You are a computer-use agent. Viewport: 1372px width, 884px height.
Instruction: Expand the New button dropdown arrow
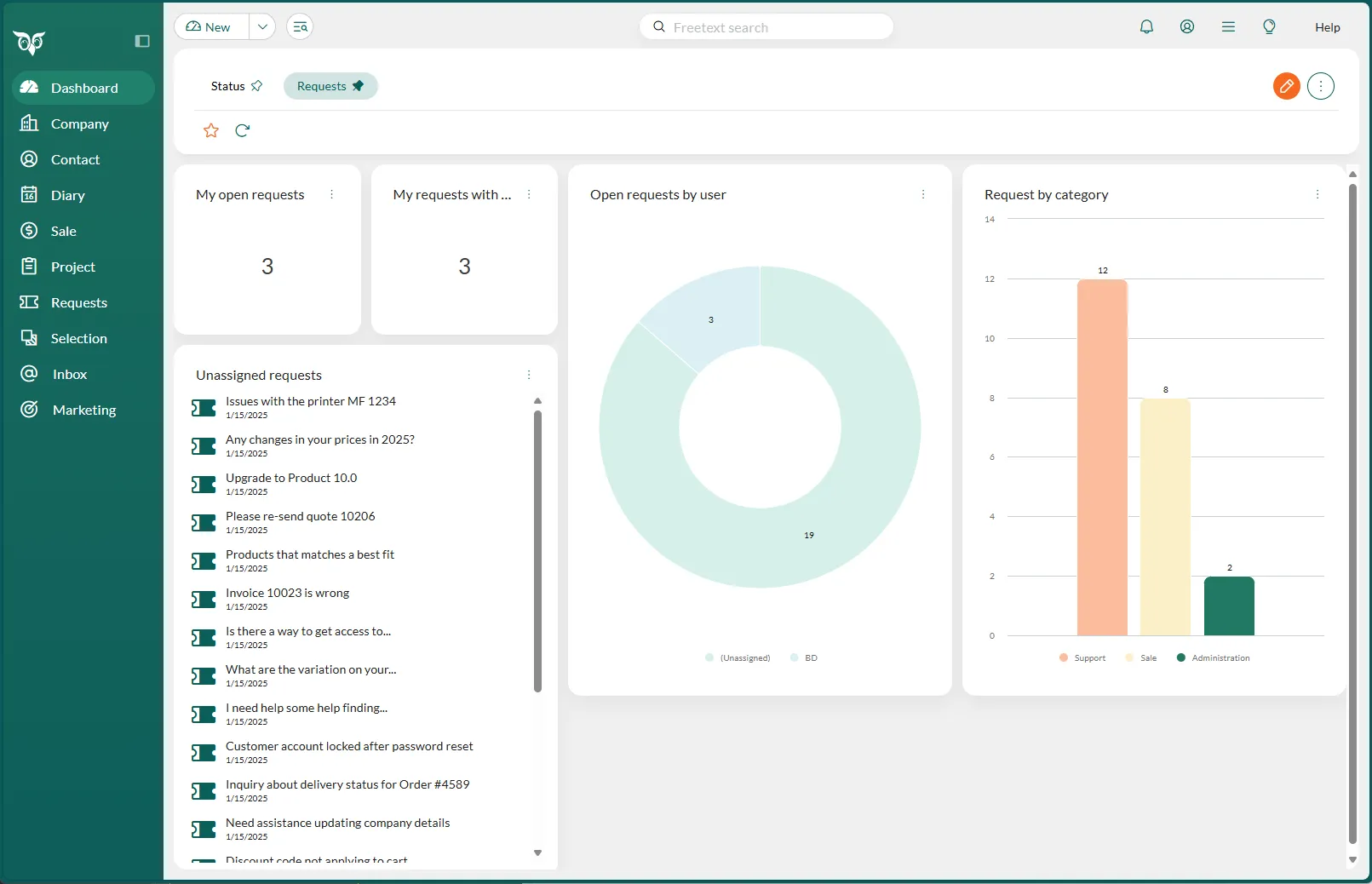262,26
